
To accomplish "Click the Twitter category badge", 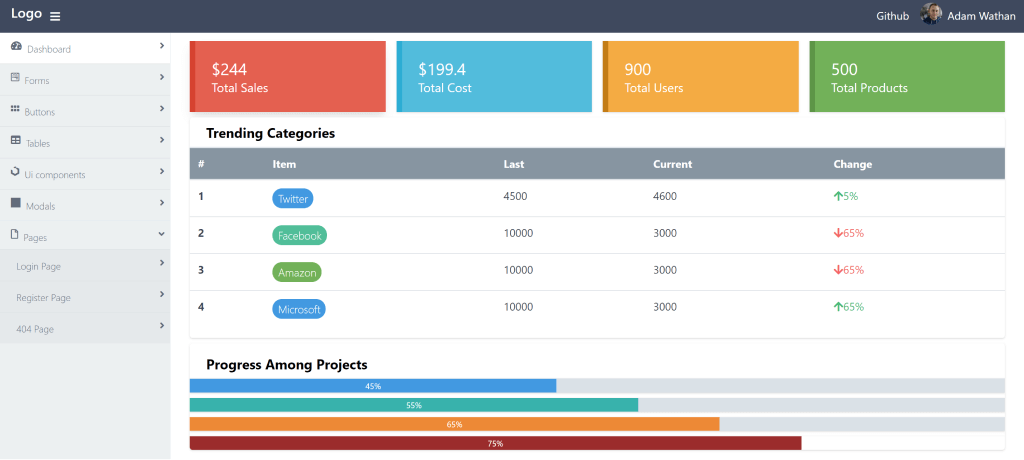I will (x=293, y=199).
